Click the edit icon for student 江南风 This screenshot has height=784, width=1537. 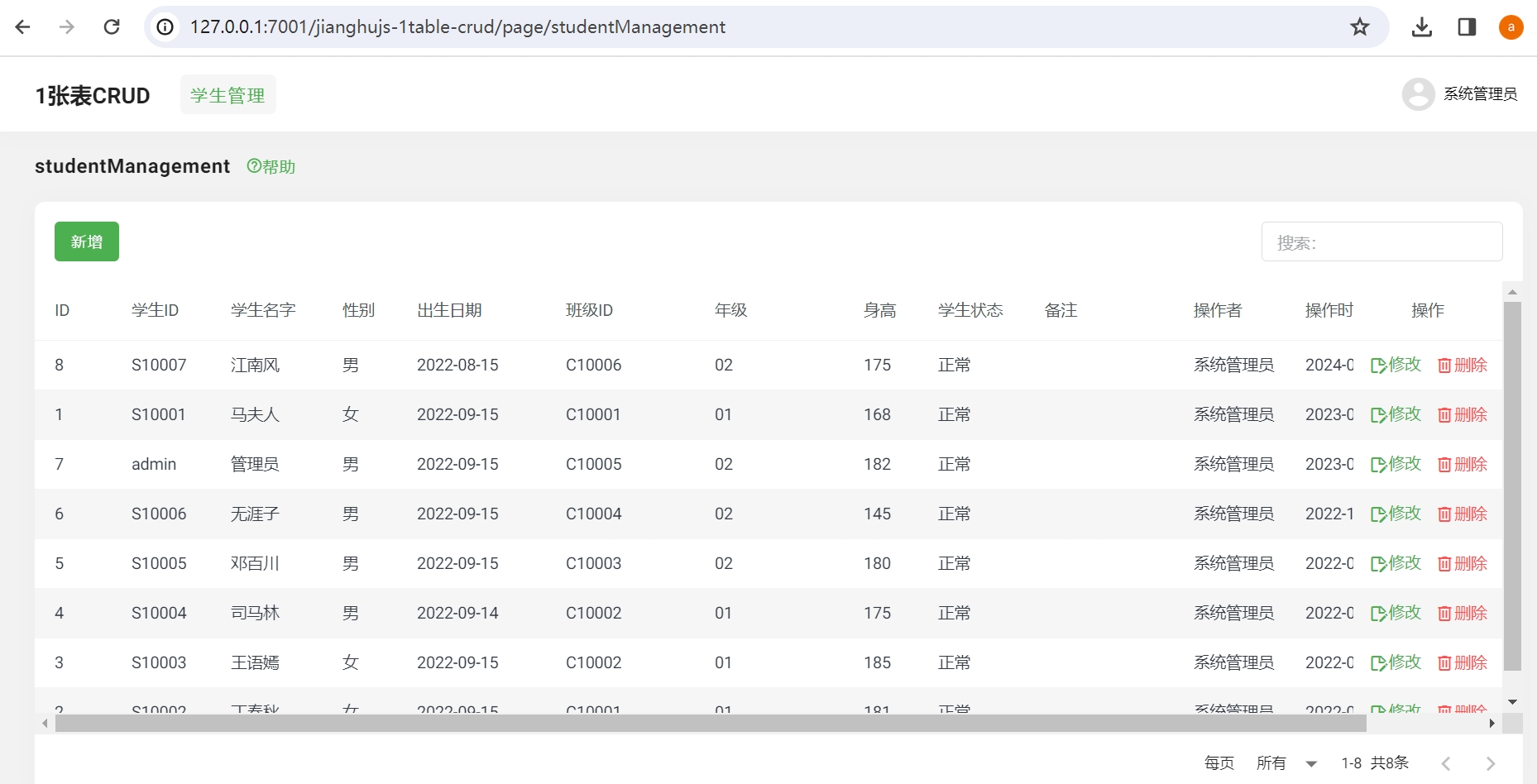point(1378,366)
